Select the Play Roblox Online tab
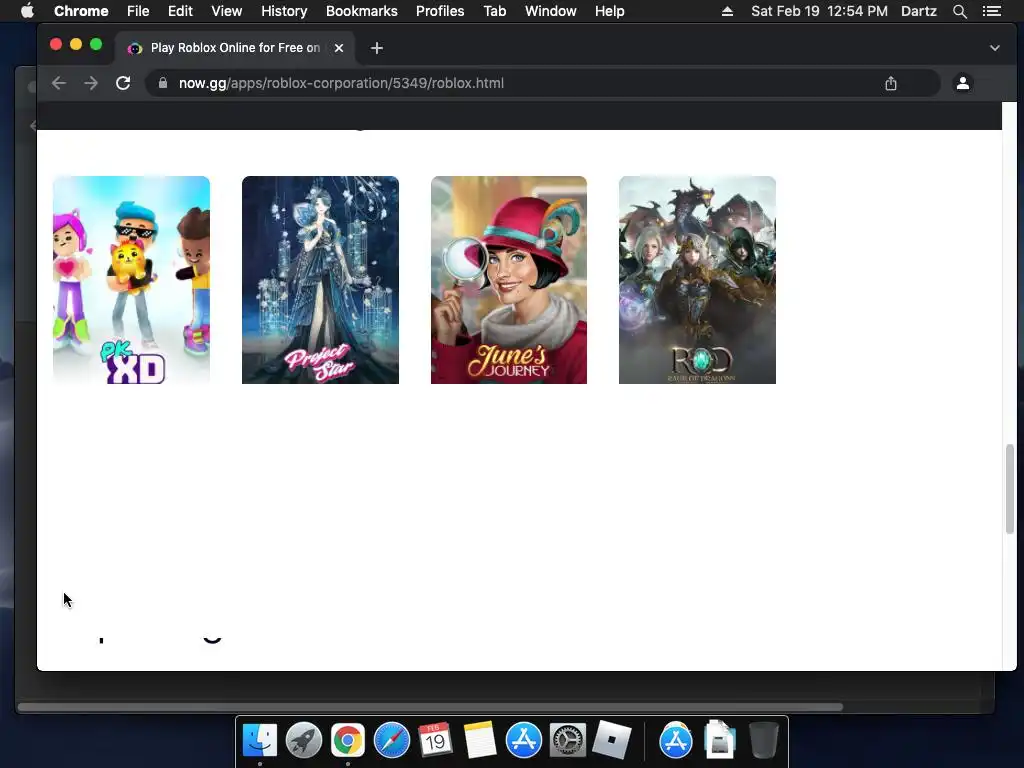This screenshot has height=768, width=1024. click(x=235, y=48)
